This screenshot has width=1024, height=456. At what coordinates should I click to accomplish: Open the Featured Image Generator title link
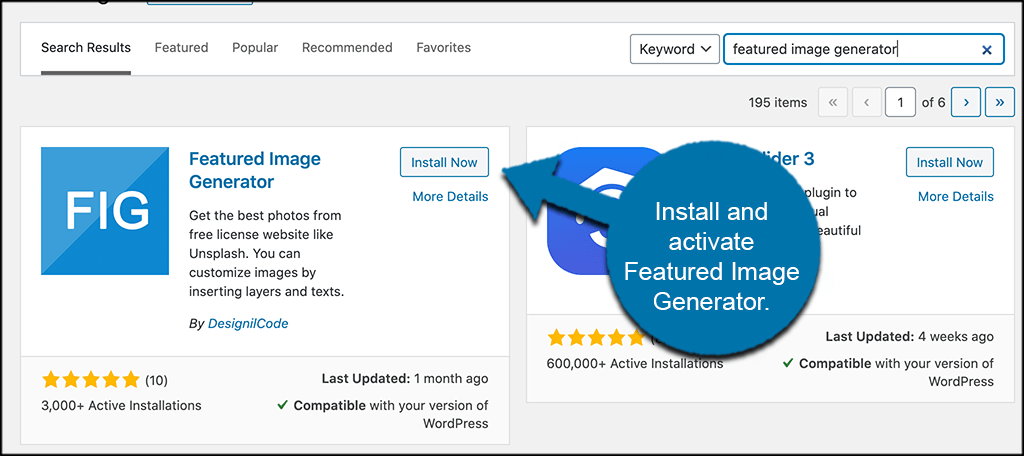coord(255,170)
